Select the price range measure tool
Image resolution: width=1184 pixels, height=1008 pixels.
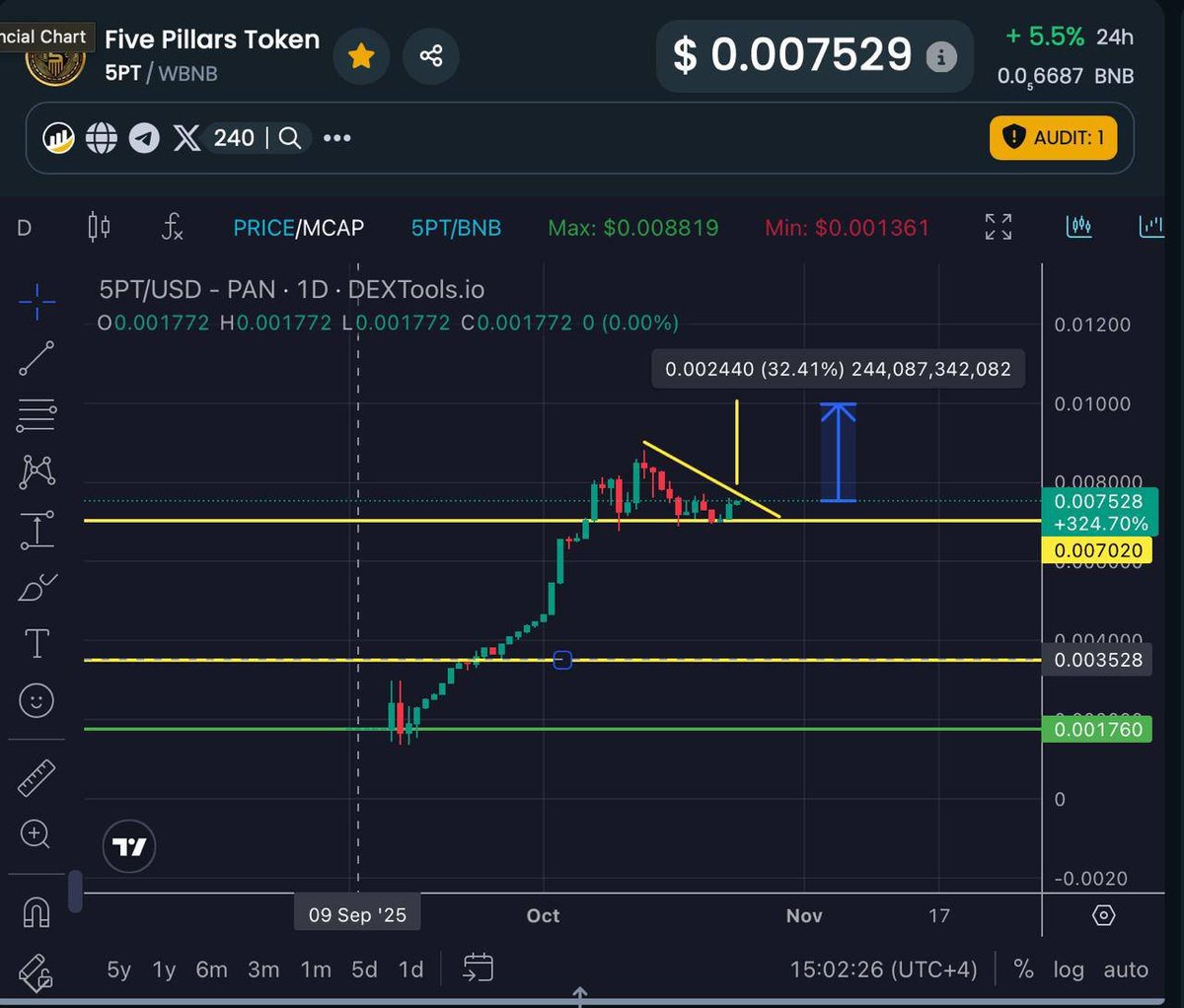point(37,530)
